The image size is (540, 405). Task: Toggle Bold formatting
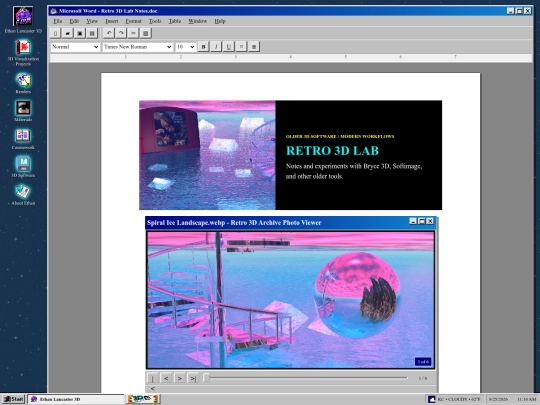(x=204, y=46)
